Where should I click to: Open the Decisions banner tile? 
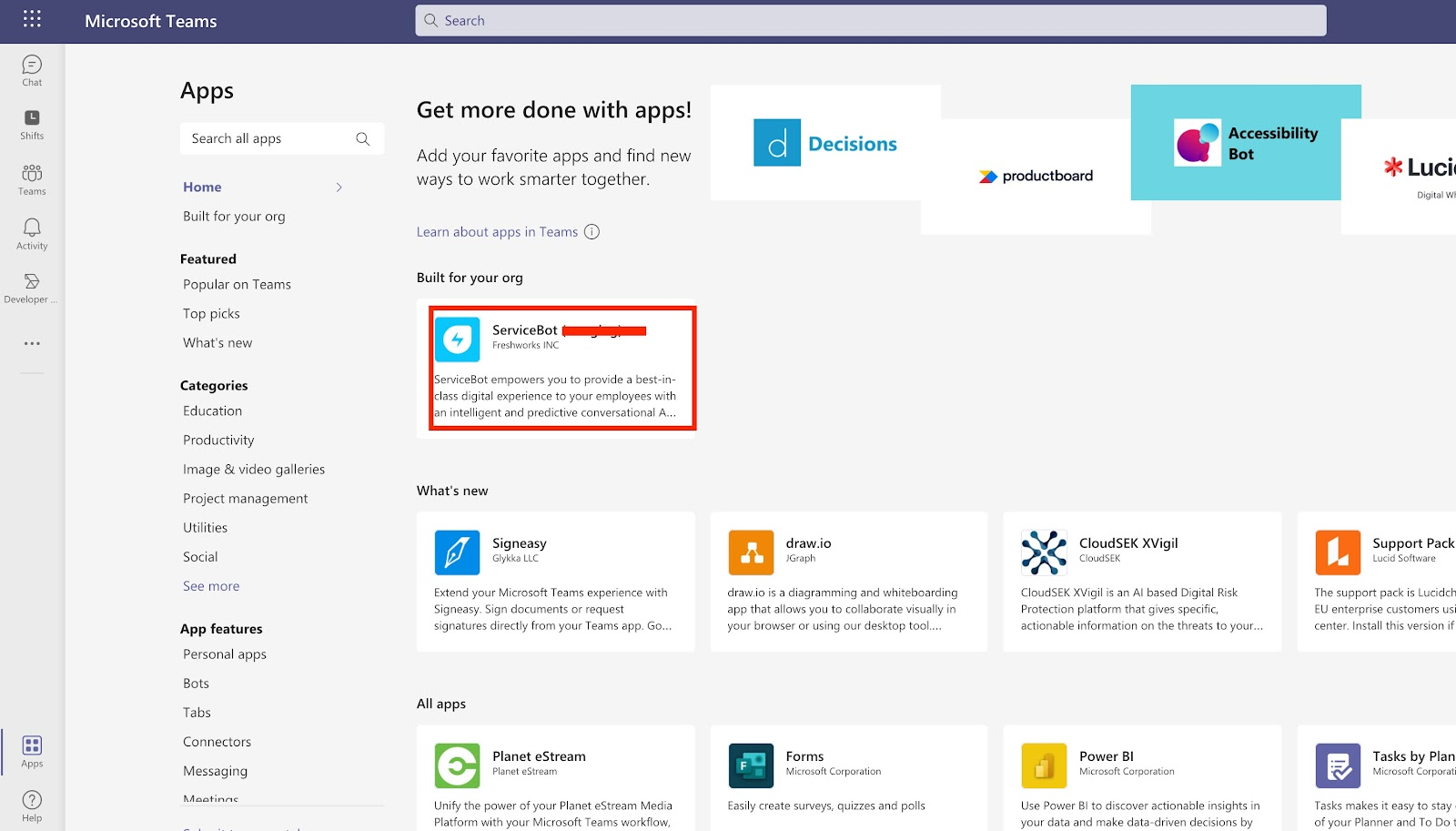pos(825,143)
